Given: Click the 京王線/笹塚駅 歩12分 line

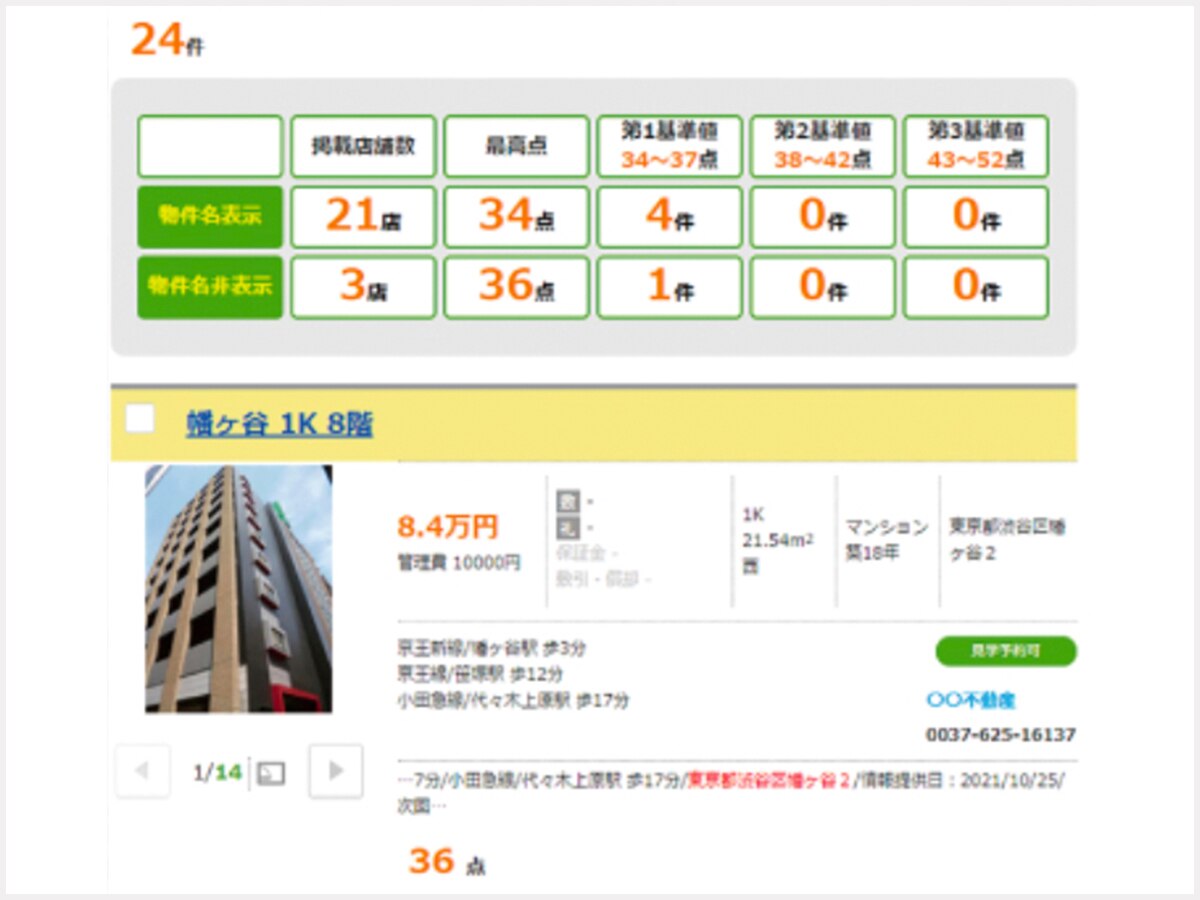Looking at the screenshot, I should pyautogui.click(x=480, y=674).
